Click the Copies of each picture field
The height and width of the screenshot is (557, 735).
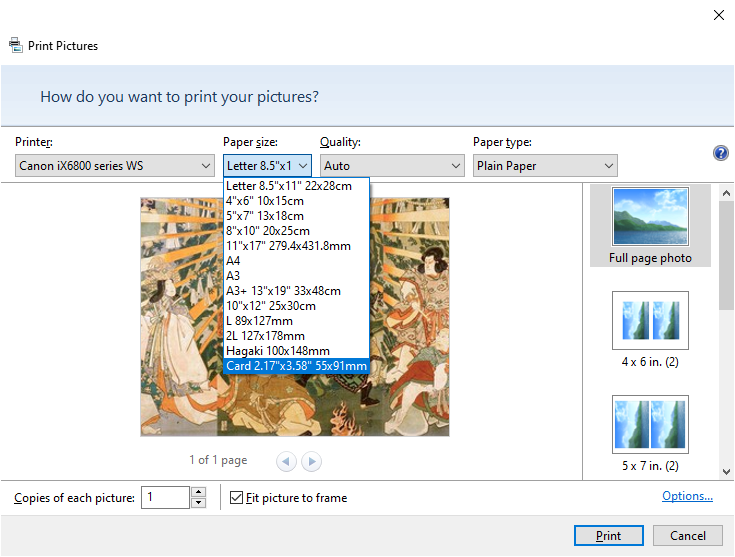pos(164,497)
